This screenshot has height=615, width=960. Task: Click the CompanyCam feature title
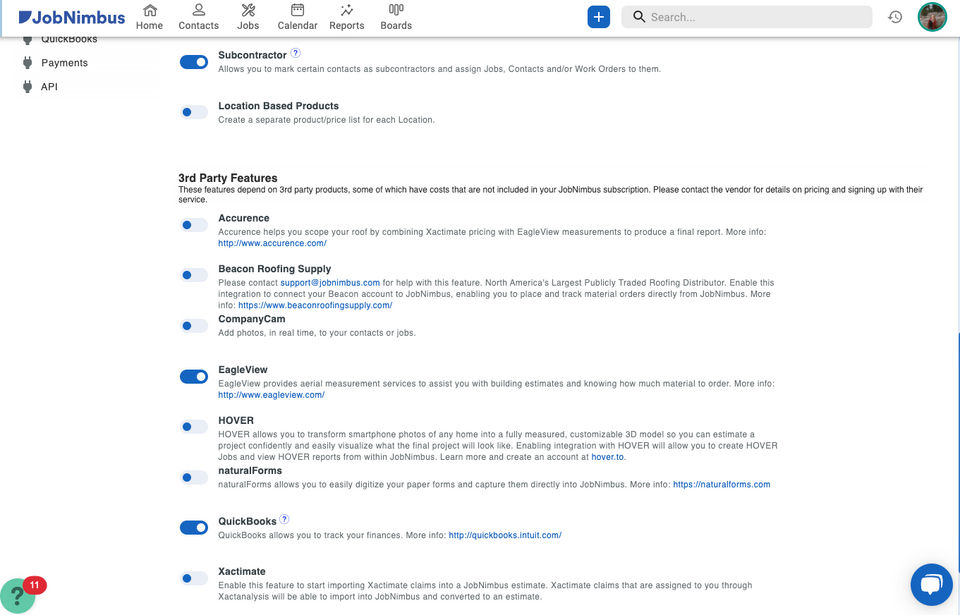252,319
